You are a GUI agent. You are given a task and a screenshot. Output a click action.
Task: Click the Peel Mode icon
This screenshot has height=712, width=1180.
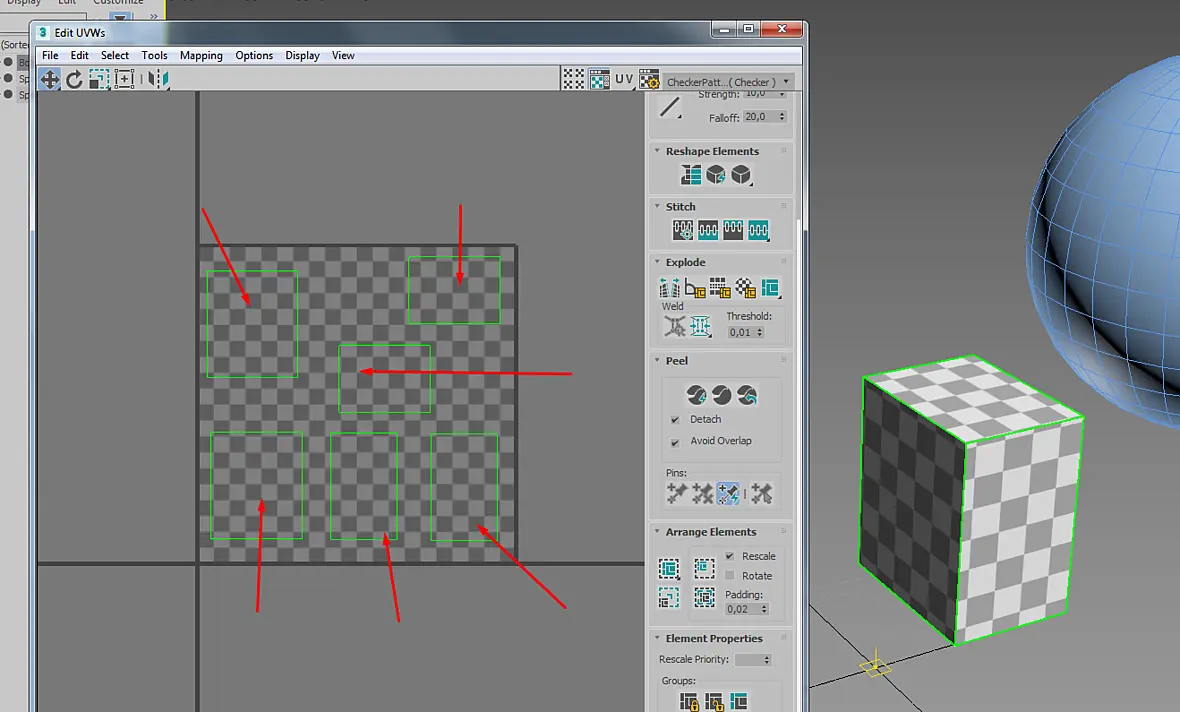tap(722, 394)
